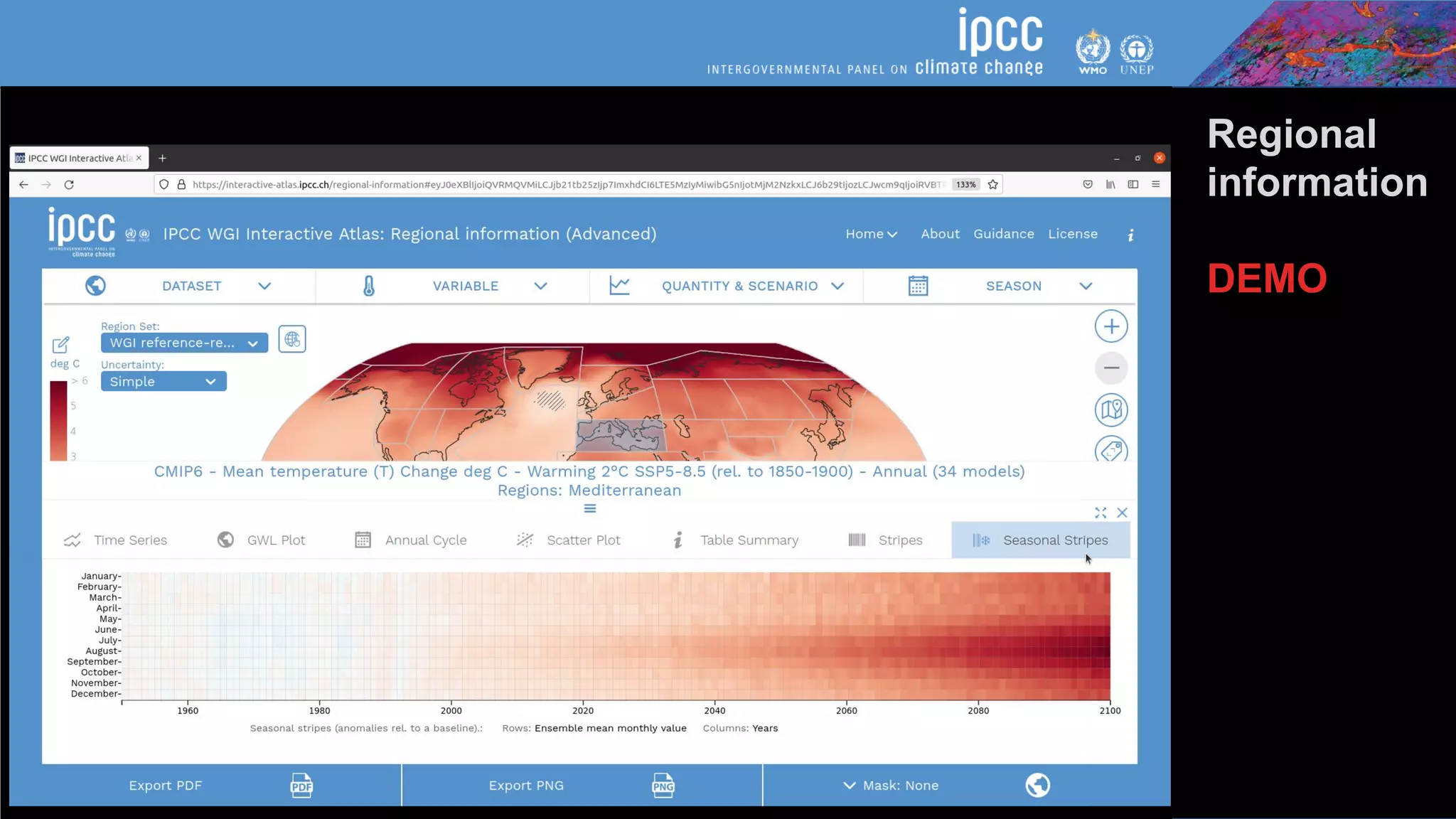Click the panel drag handle bars
This screenshot has width=1456, height=819.
tap(590, 508)
